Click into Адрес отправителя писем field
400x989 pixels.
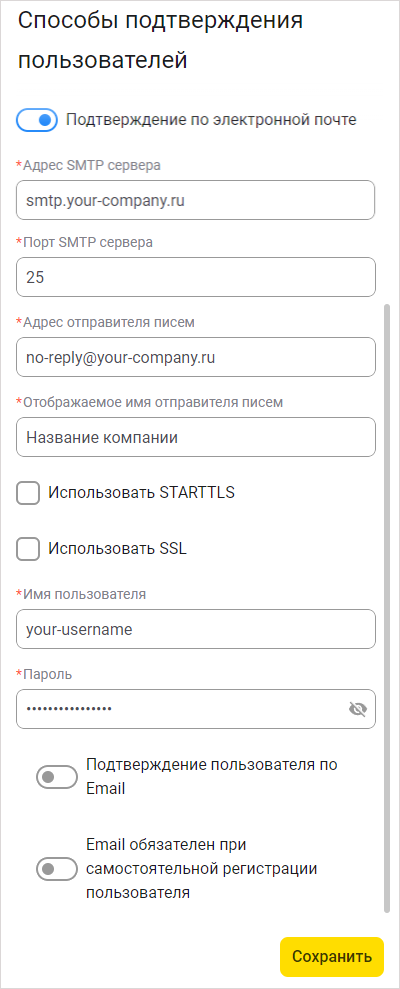[x=196, y=357]
